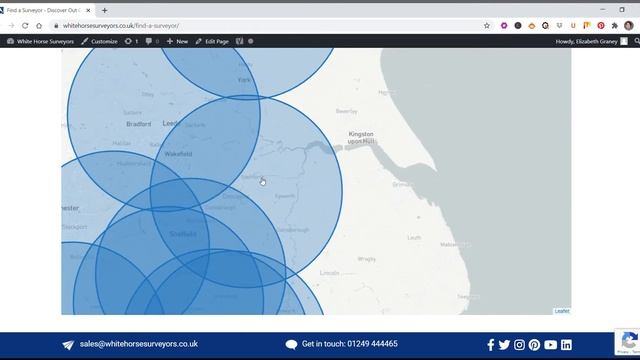Open the updates counter in the admin bar
Image resolution: width=640 pixels, height=360 pixels.
(131, 41)
